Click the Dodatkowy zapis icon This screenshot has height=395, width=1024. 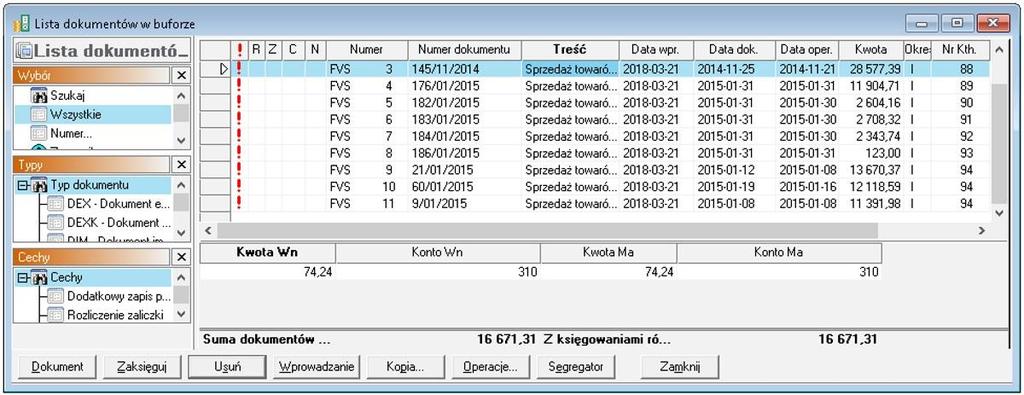click(57, 296)
